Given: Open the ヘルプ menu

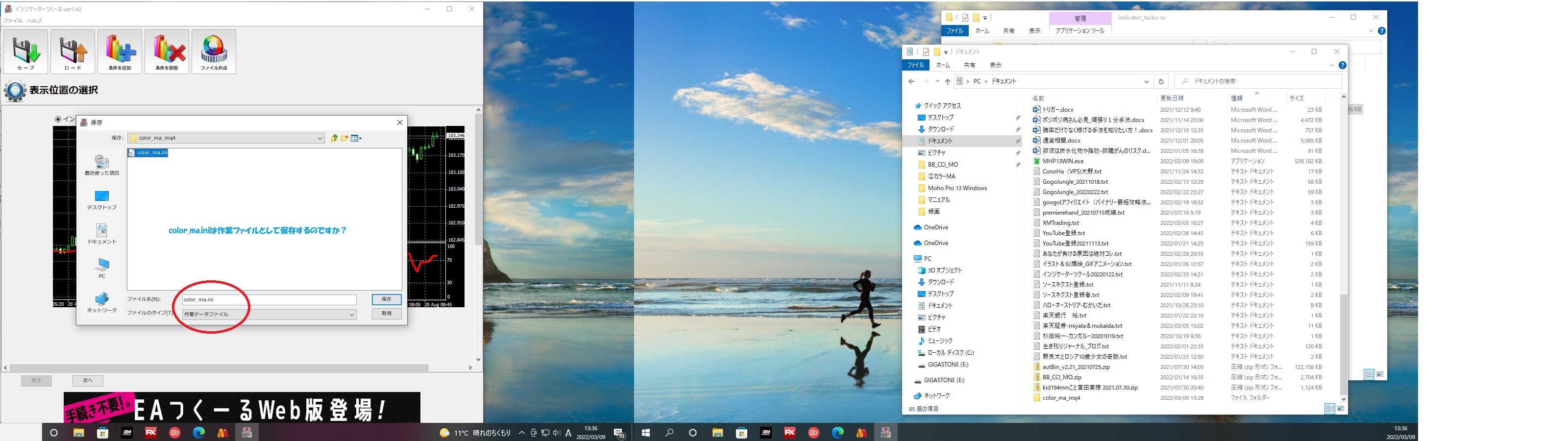Looking at the screenshot, I should click(x=34, y=21).
